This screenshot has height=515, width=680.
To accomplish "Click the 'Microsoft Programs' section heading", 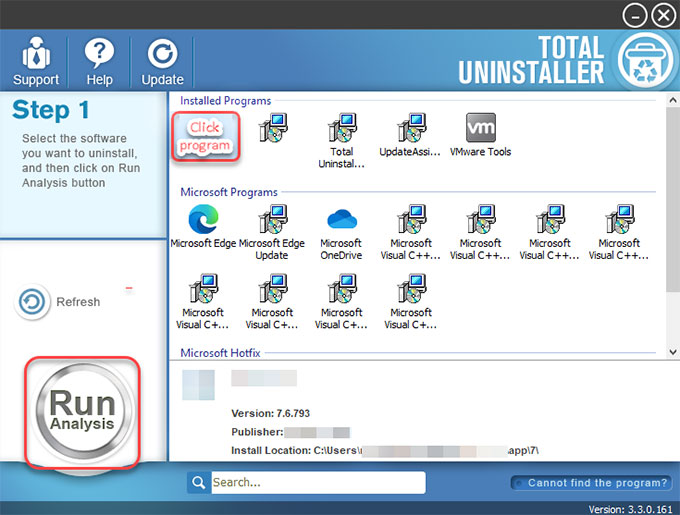I will point(229,192).
